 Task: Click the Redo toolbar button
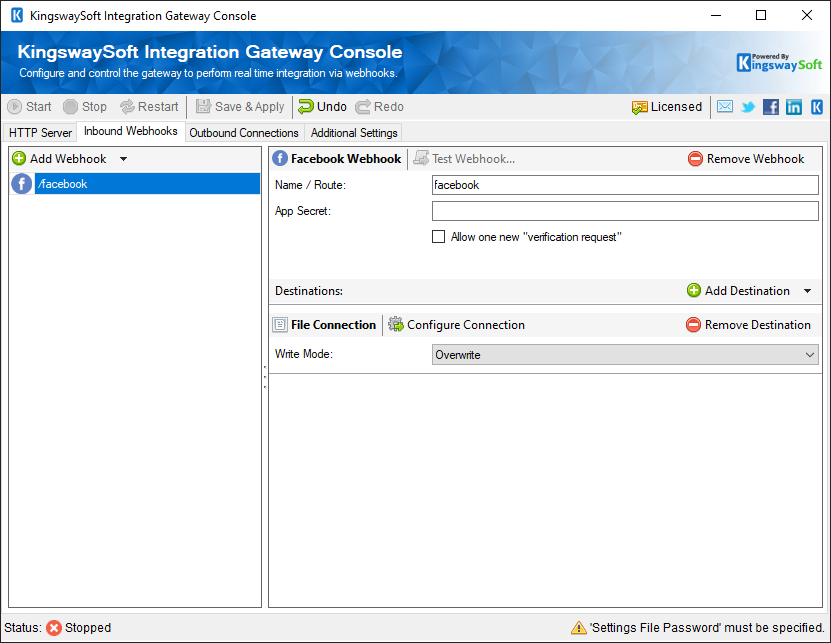[x=379, y=107]
